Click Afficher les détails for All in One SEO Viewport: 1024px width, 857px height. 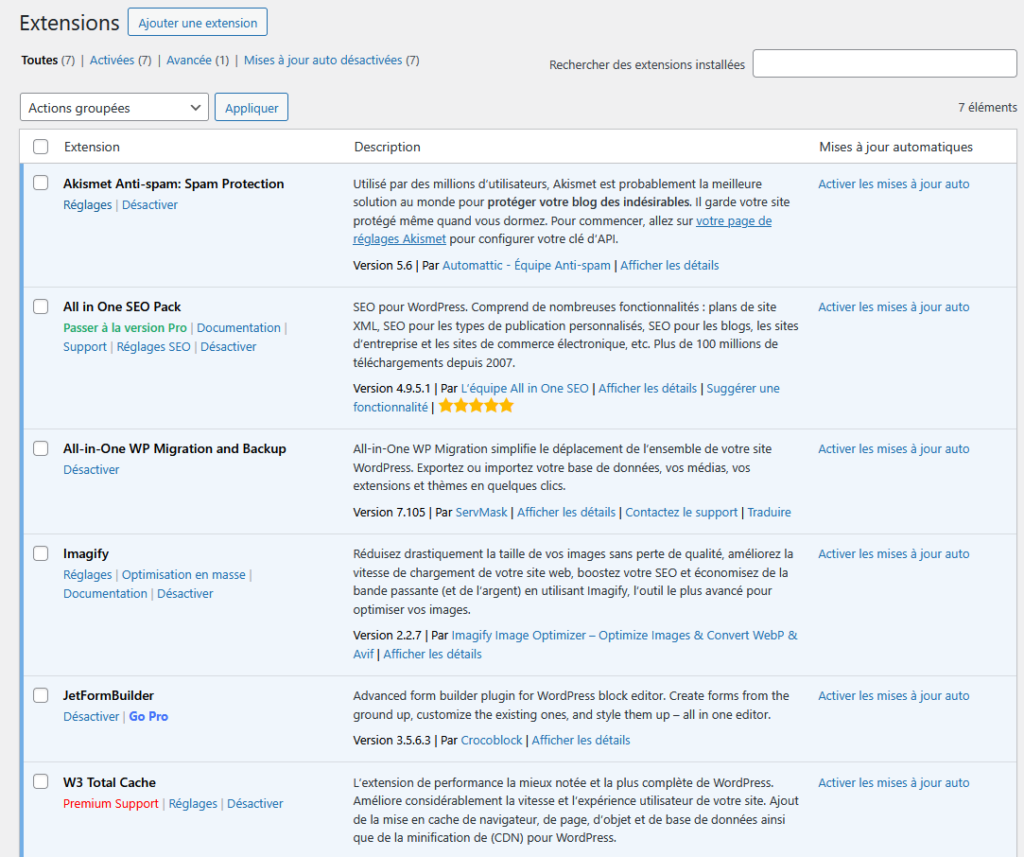click(x=647, y=388)
